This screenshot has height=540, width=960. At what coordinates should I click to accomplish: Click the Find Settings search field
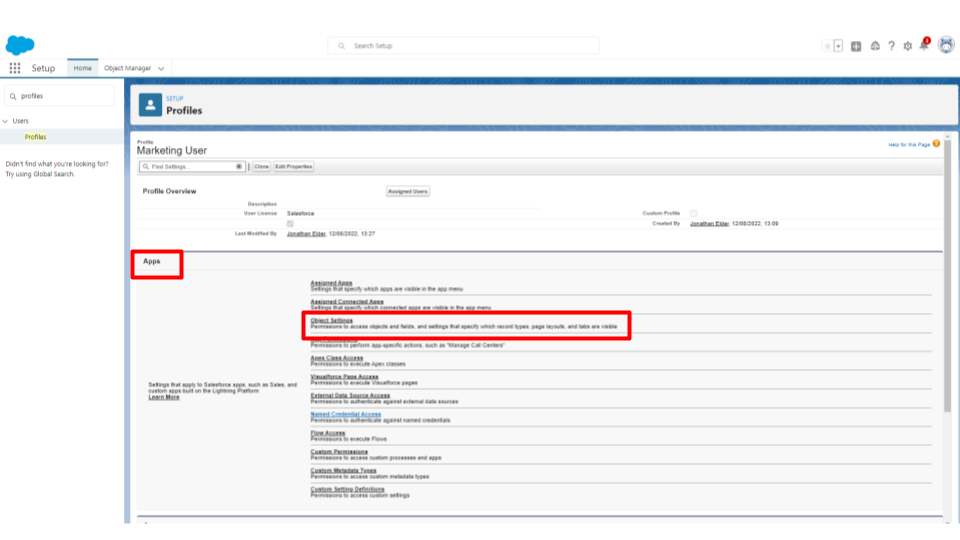click(192, 167)
